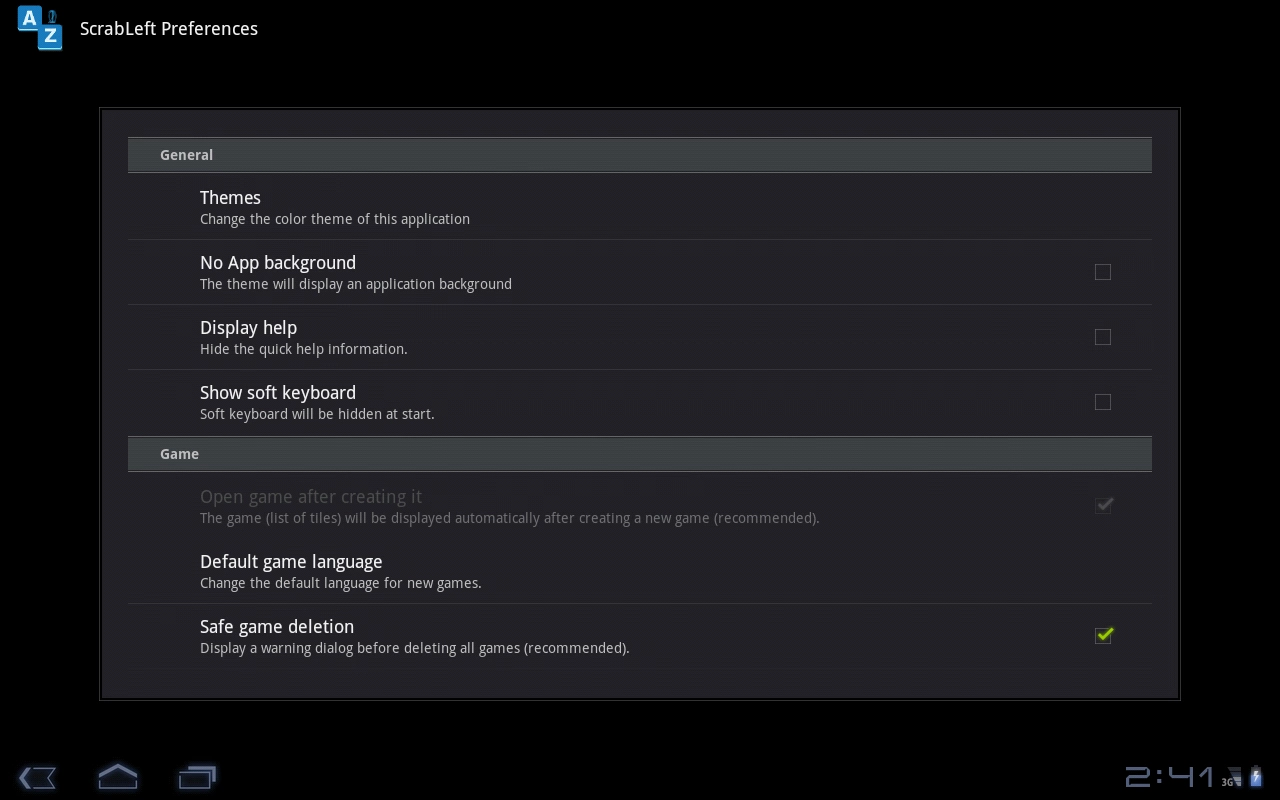Viewport: 1280px width, 800px height.
Task: Open the recent apps icon
Action: point(197,777)
